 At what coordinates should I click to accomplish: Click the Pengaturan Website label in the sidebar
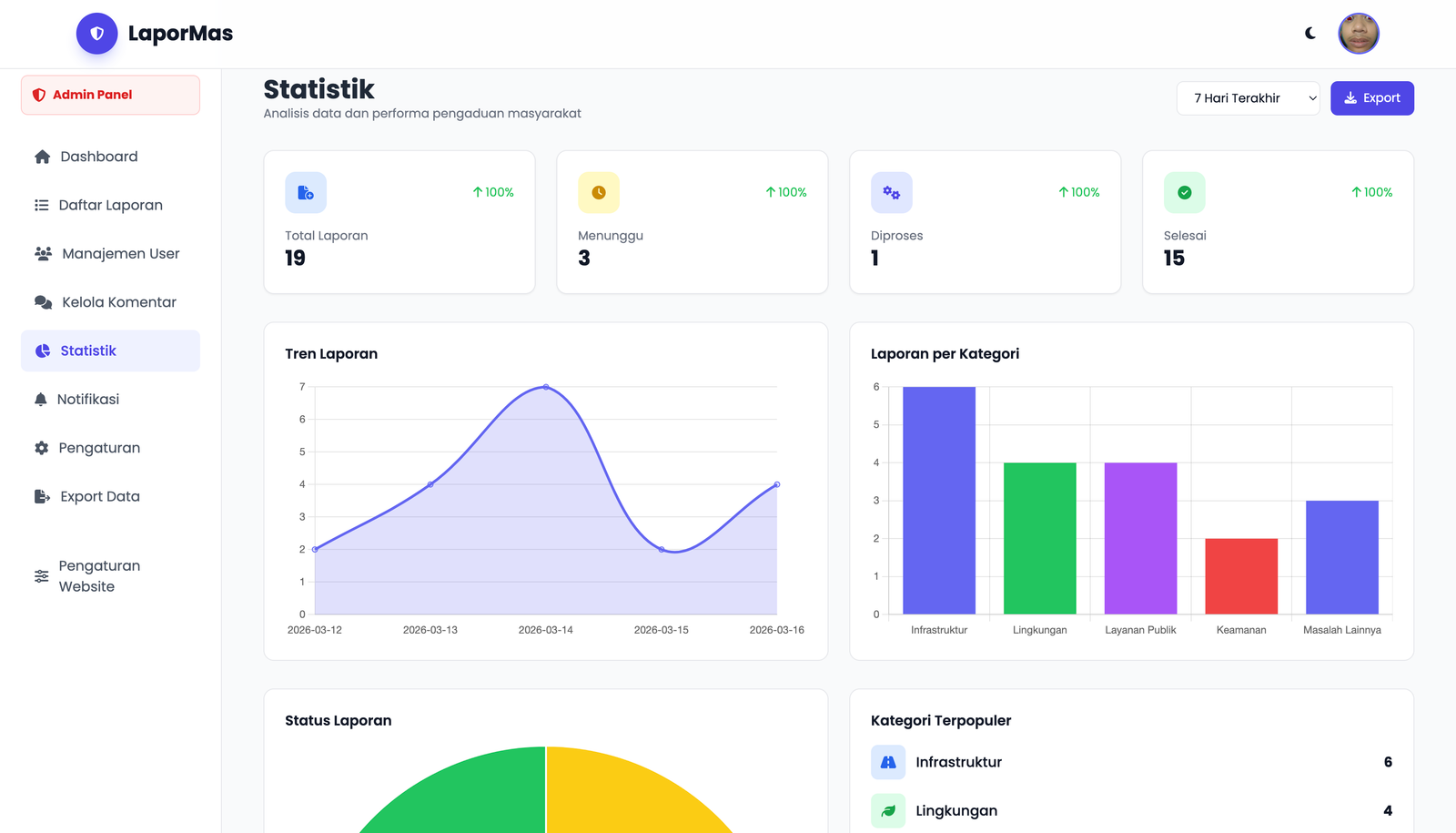tap(99, 576)
